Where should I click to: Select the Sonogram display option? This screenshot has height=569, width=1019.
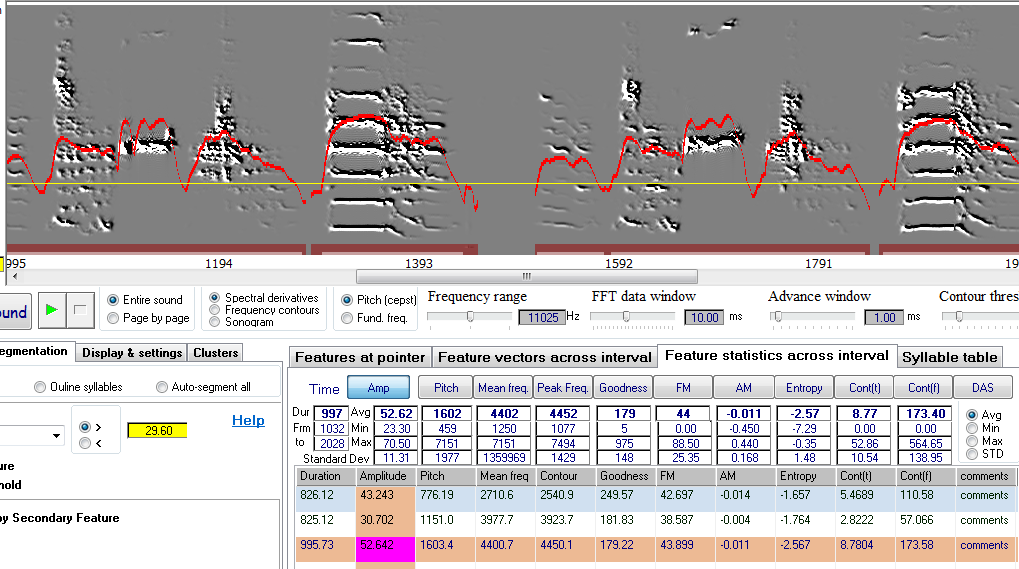(x=215, y=322)
